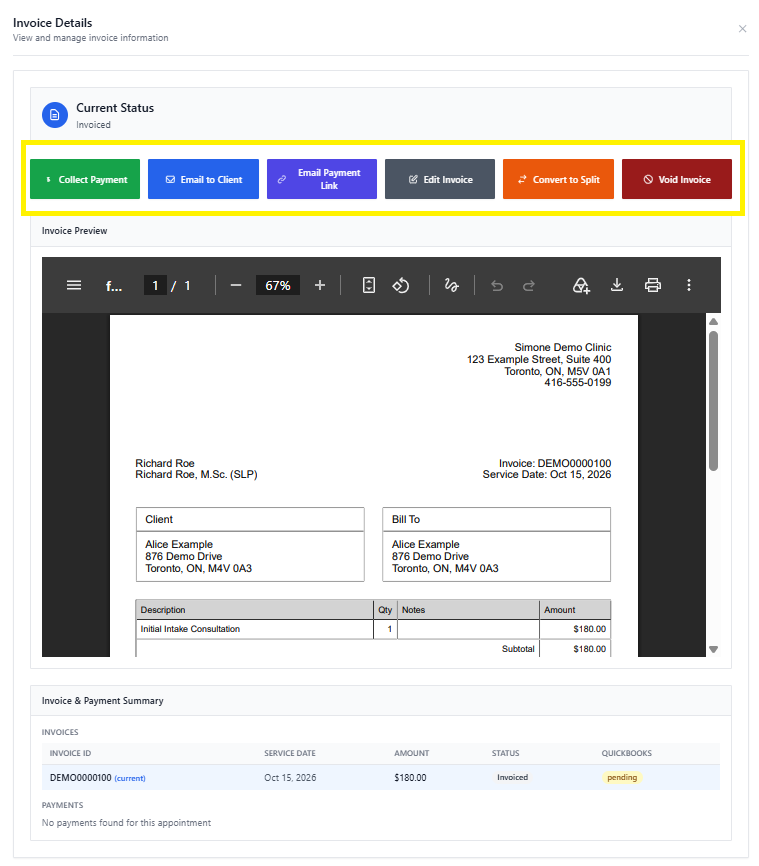Click the redo arrow in PDF toolbar
The width and height of the screenshot is (759, 866).
pyautogui.click(x=529, y=286)
